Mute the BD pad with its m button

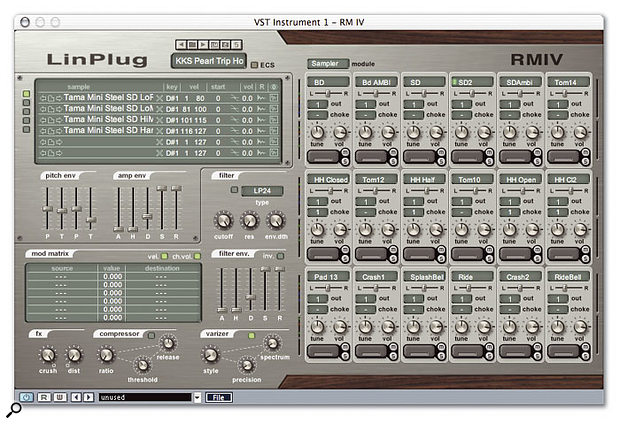[345, 152]
